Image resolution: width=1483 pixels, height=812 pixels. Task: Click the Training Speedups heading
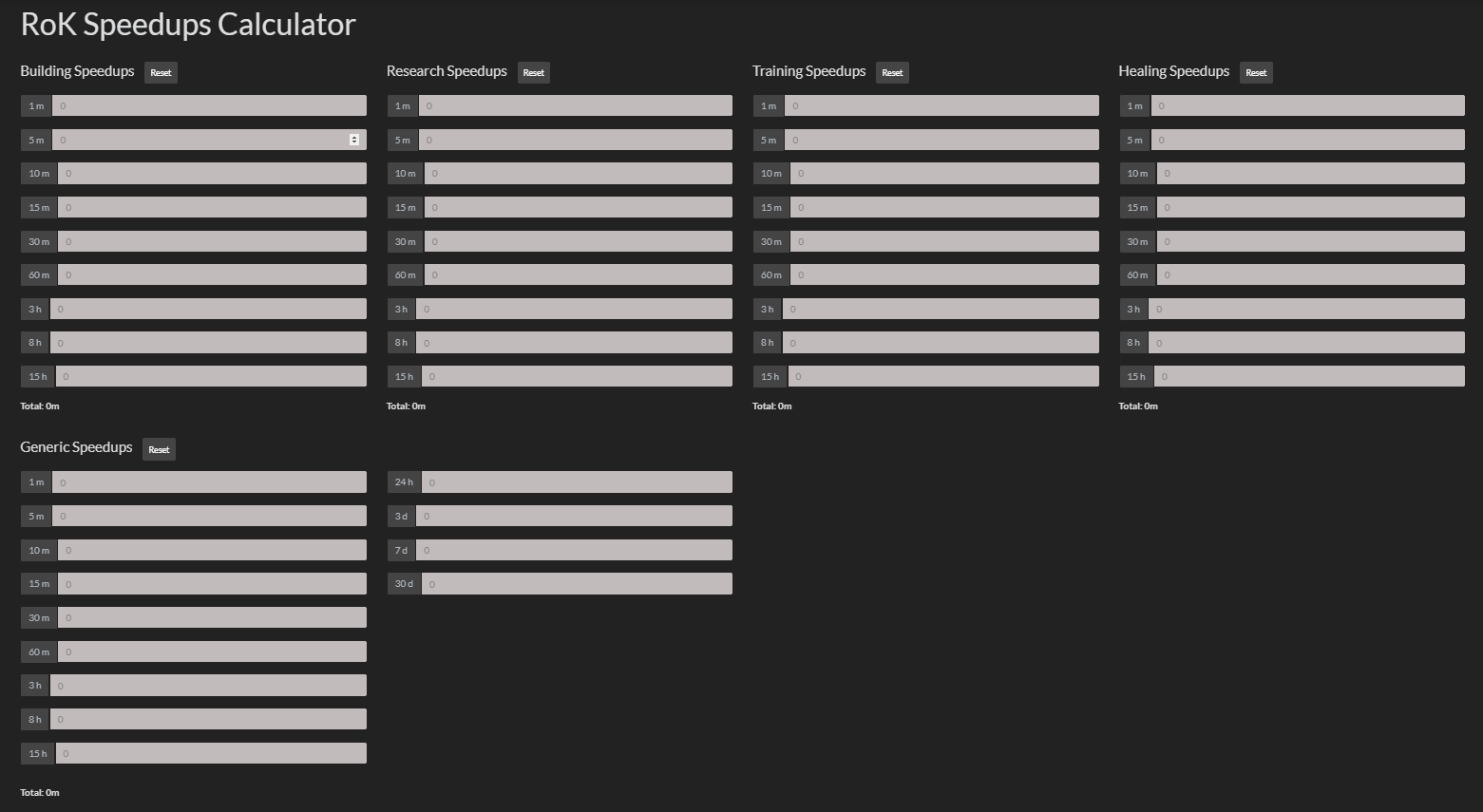808,71
